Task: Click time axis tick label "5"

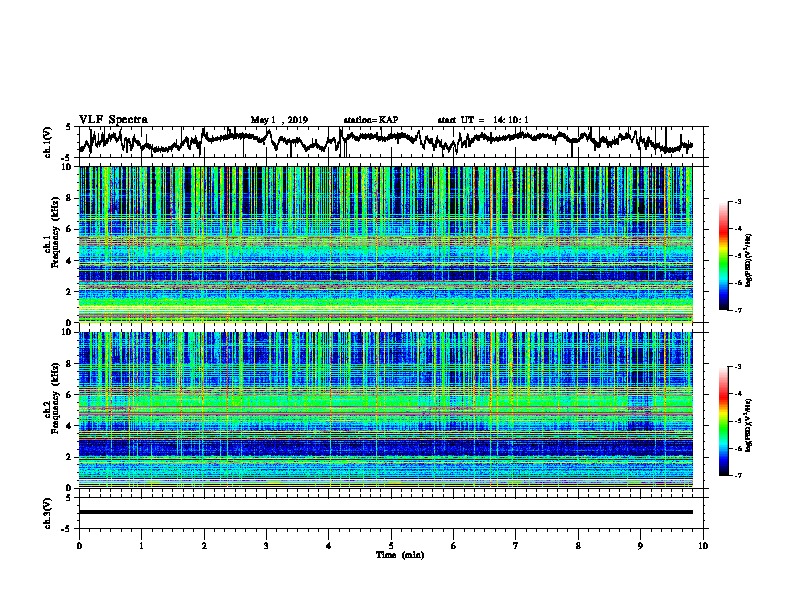Action: [x=391, y=546]
